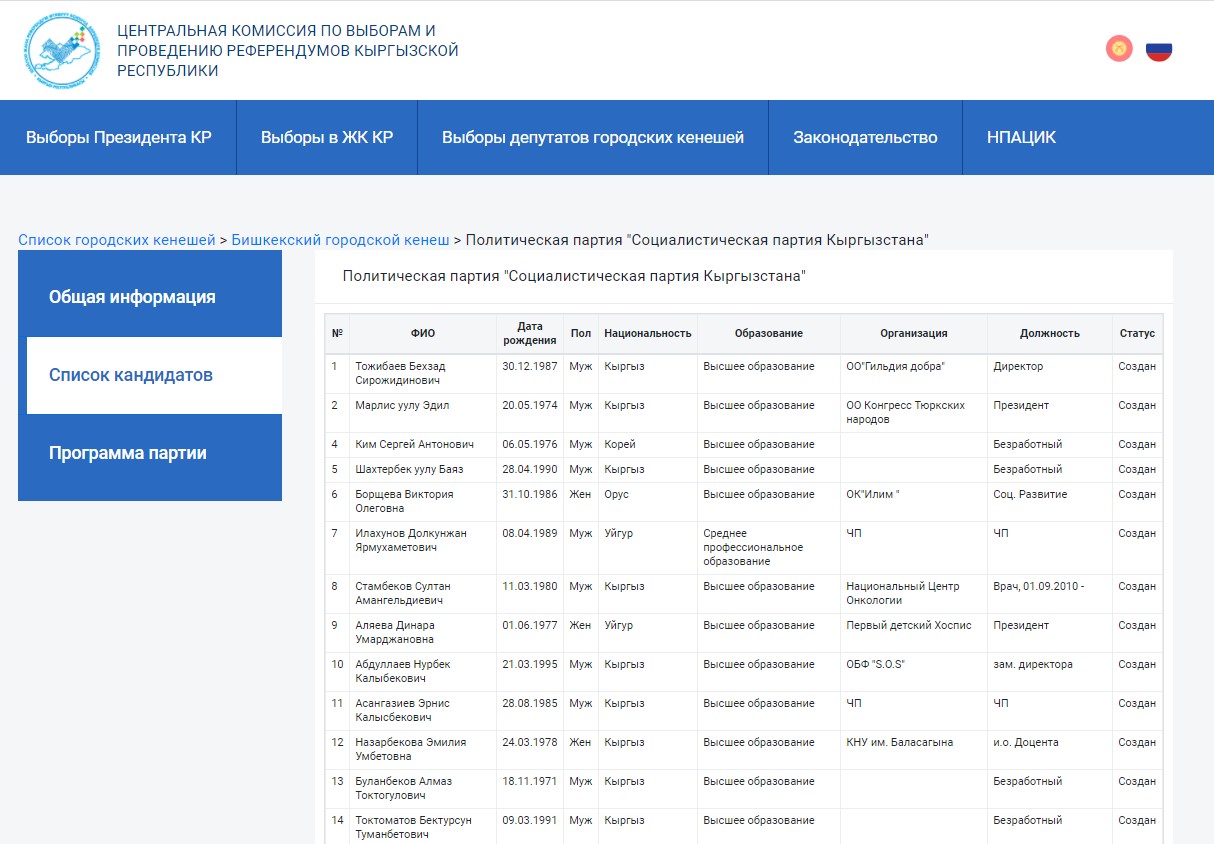Click the ФИО column header
The height and width of the screenshot is (844, 1214).
click(x=423, y=333)
